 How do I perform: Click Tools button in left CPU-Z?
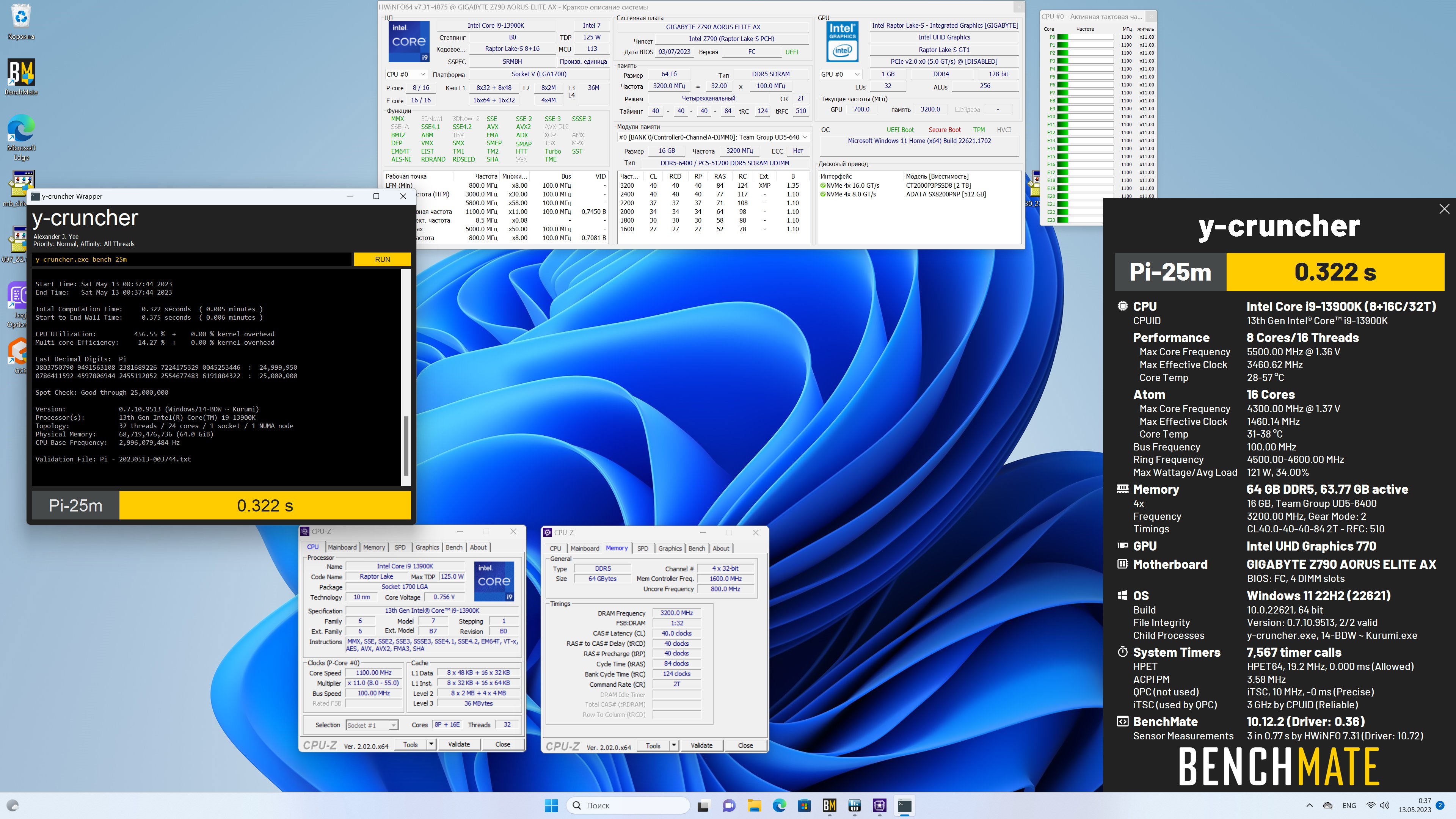[x=410, y=744]
